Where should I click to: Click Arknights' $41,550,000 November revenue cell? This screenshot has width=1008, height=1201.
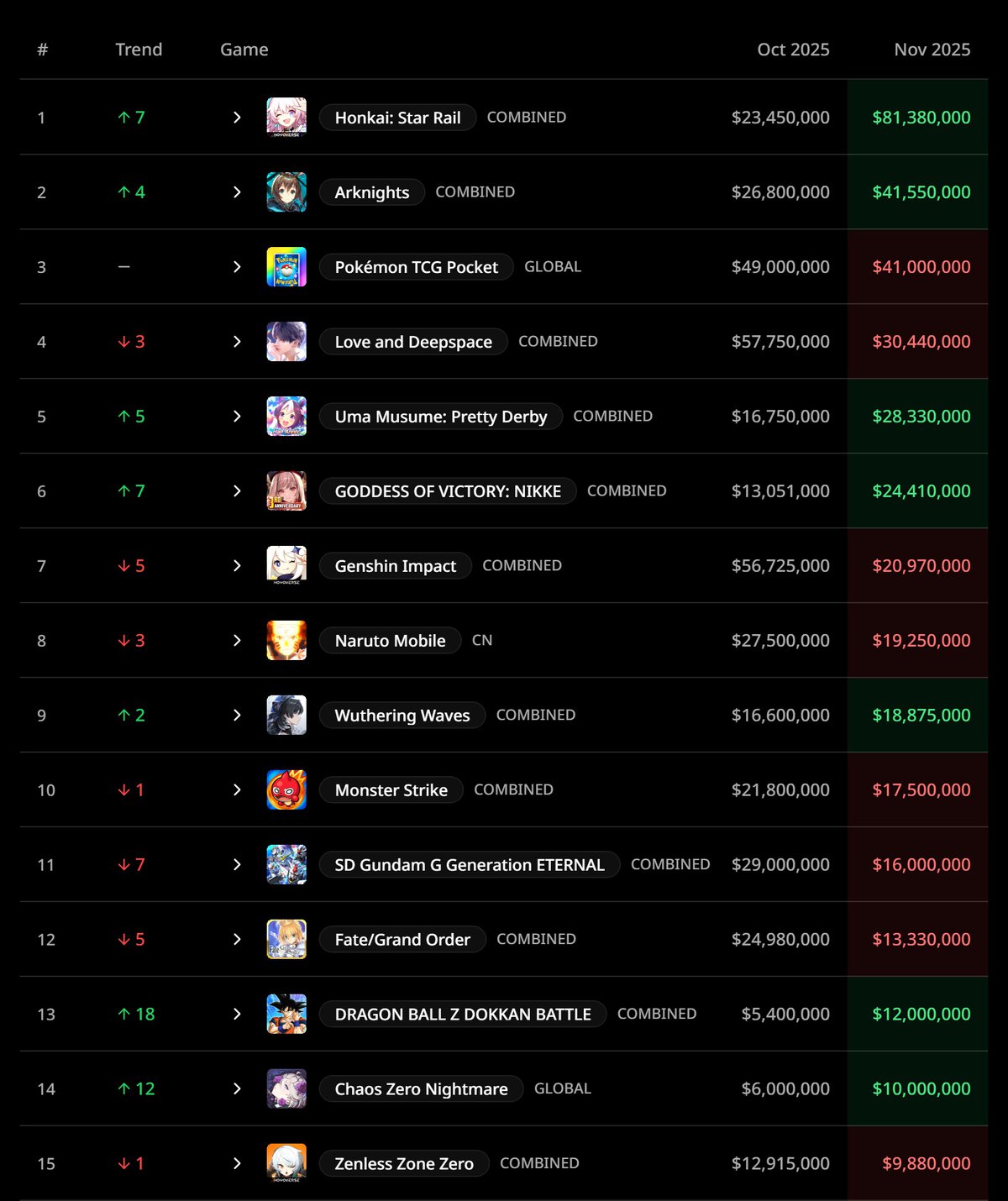[921, 192]
